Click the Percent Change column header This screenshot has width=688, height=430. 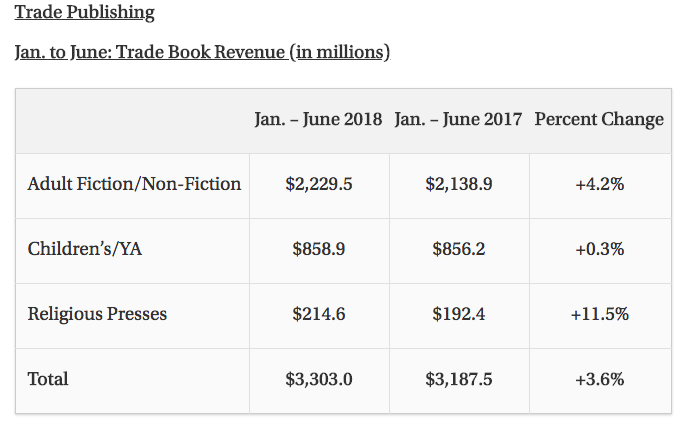pyautogui.click(x=599, y=119)
